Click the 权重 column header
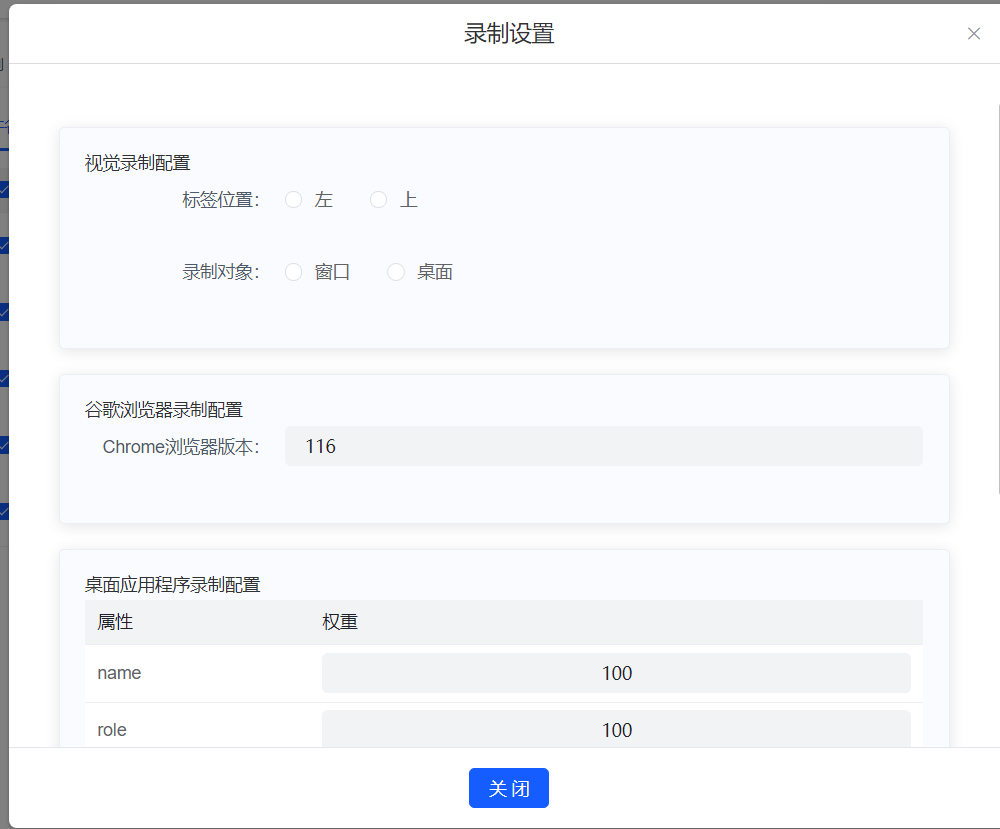 pos(340,622)
